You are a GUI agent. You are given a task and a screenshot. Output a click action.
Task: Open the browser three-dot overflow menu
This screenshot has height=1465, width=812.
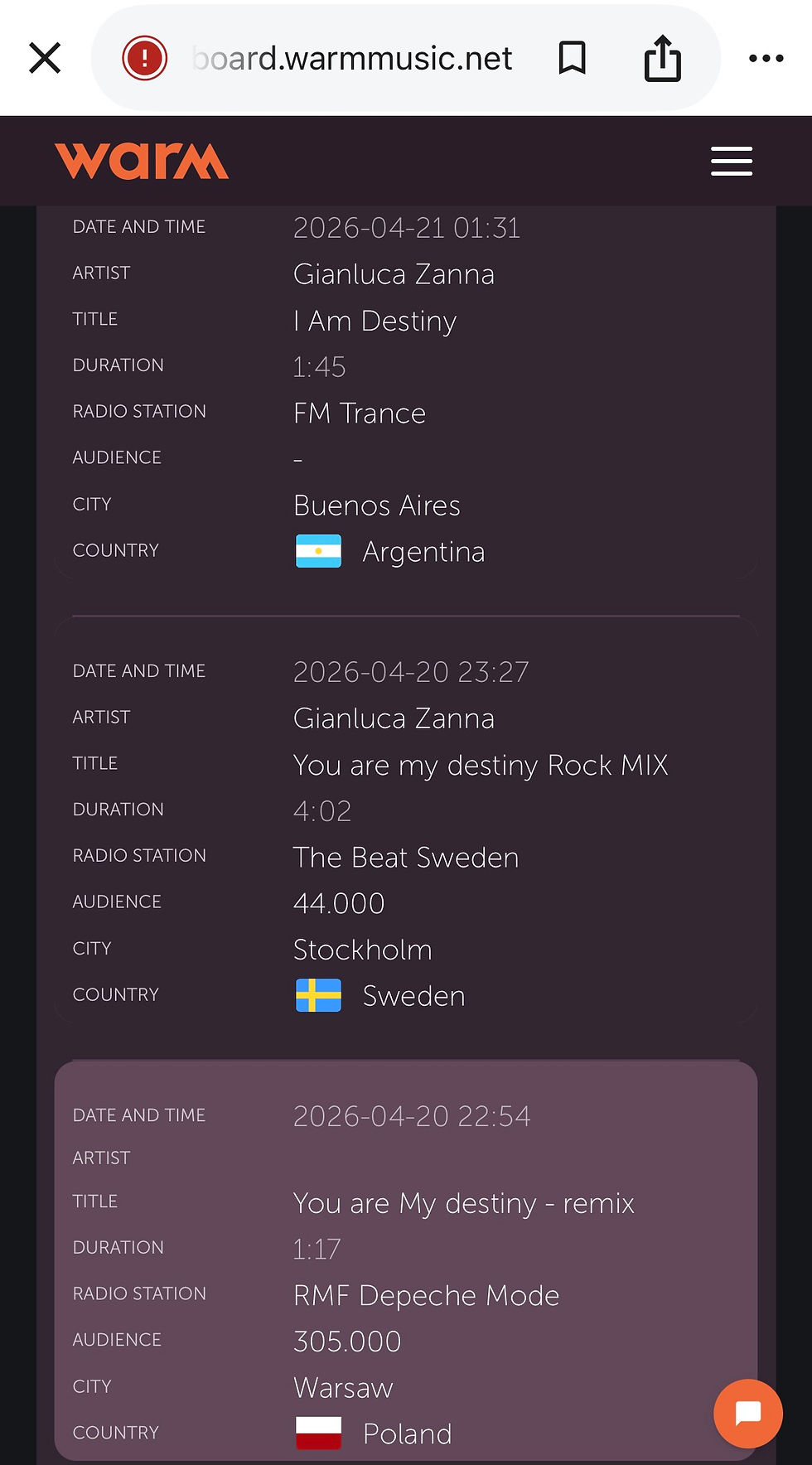[766, 58]
